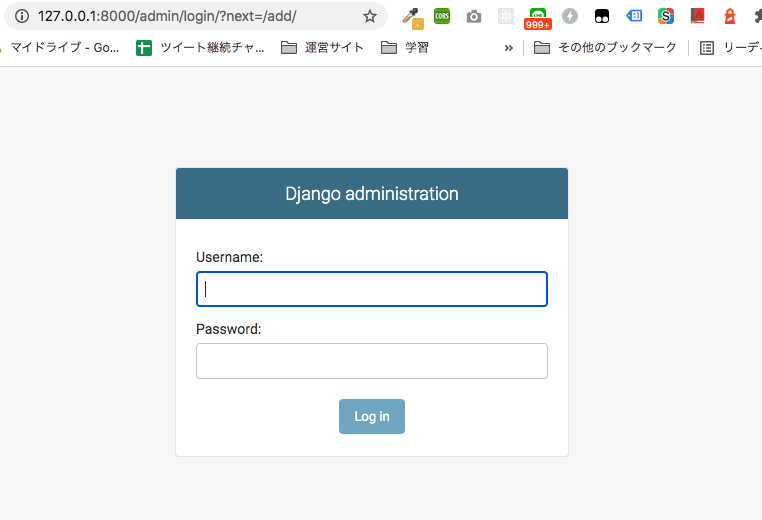The width and height of the screenshot is (762, 520).
Task: Click the Username label
Action: pos(229,257)
